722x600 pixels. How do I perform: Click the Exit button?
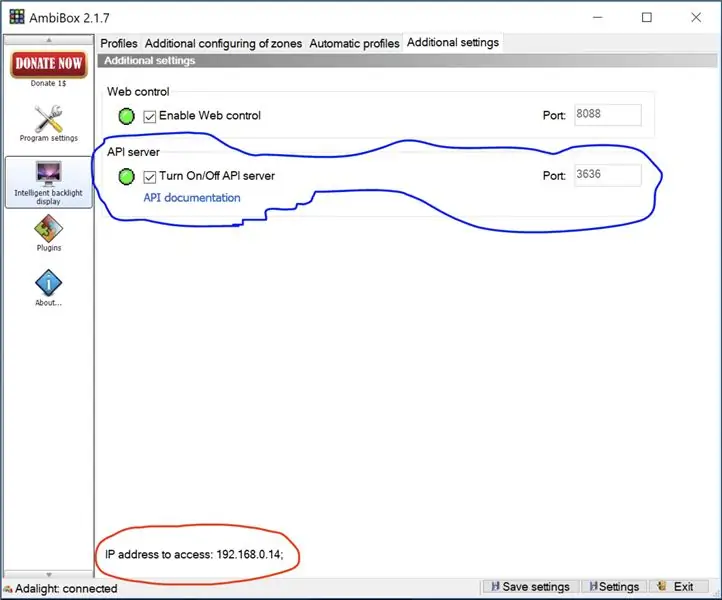click(677, 587)
